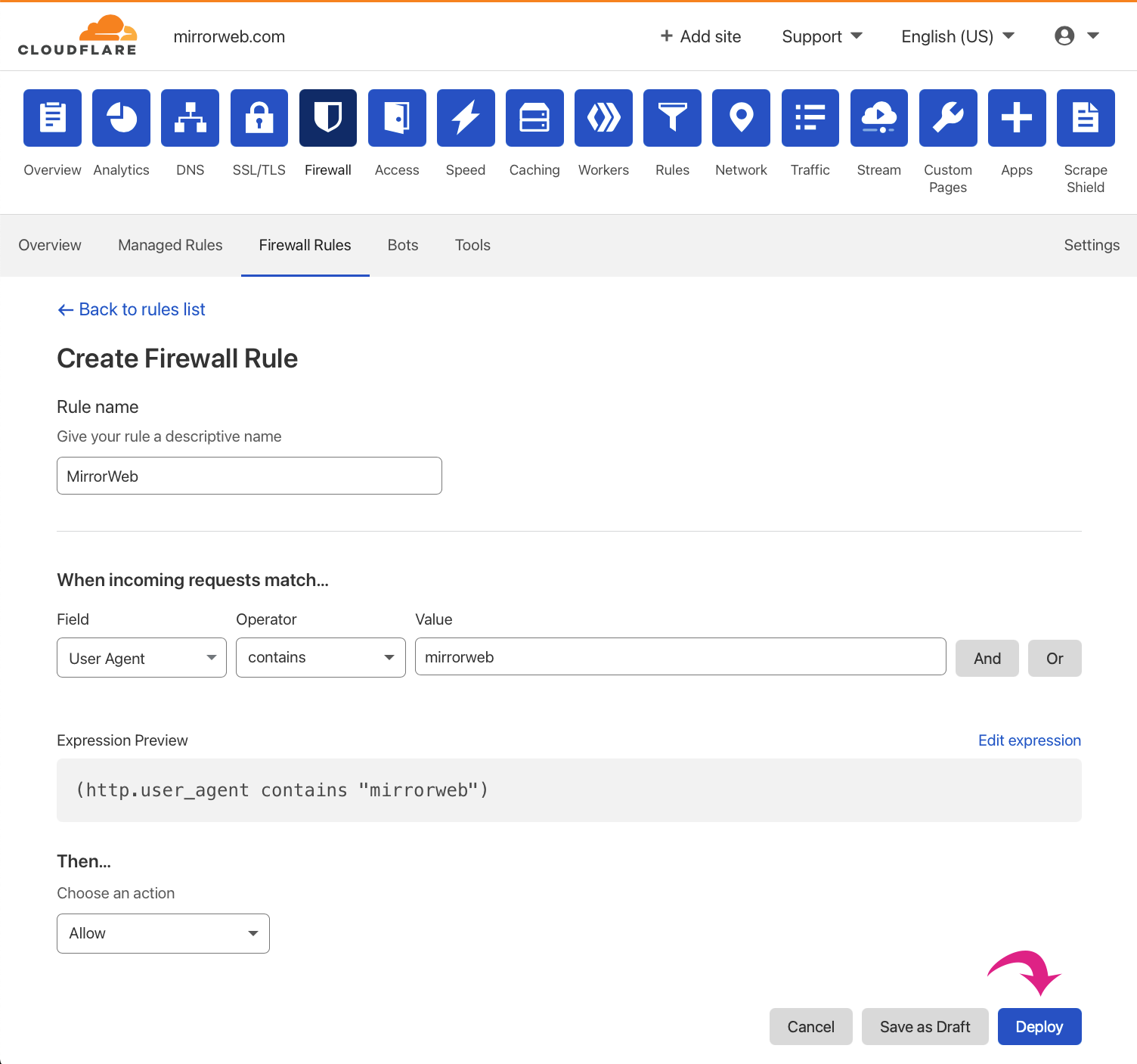Open the action dropdown showing Allow
This screenshot has width=1137, height=1064.
[163, 933]
